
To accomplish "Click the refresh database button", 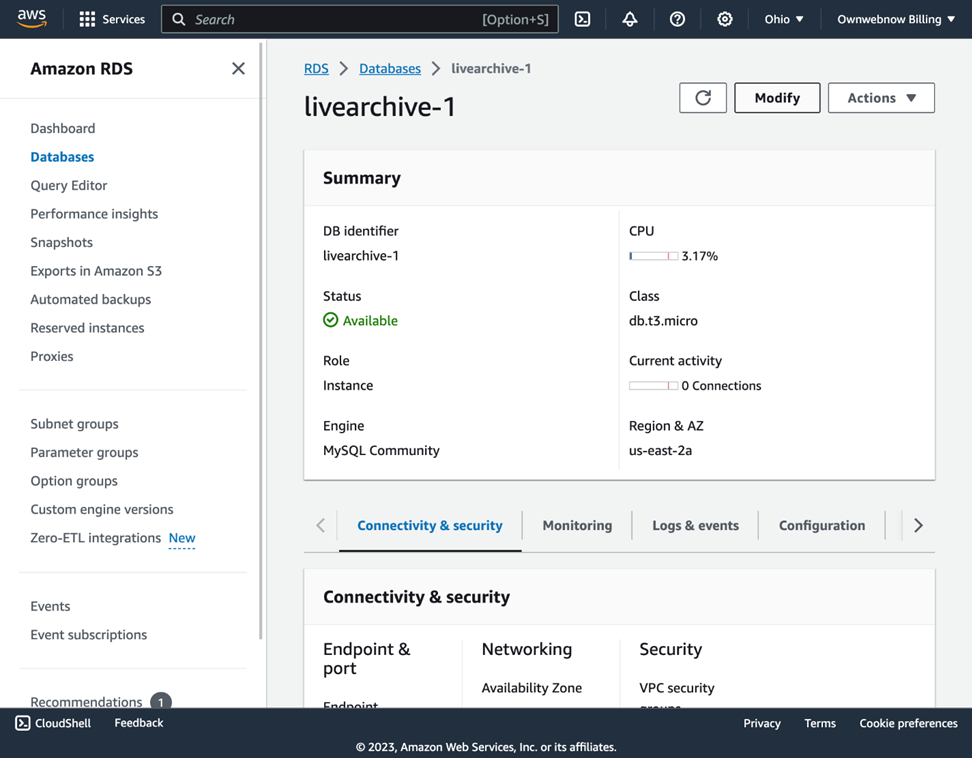I will [703, 98].
